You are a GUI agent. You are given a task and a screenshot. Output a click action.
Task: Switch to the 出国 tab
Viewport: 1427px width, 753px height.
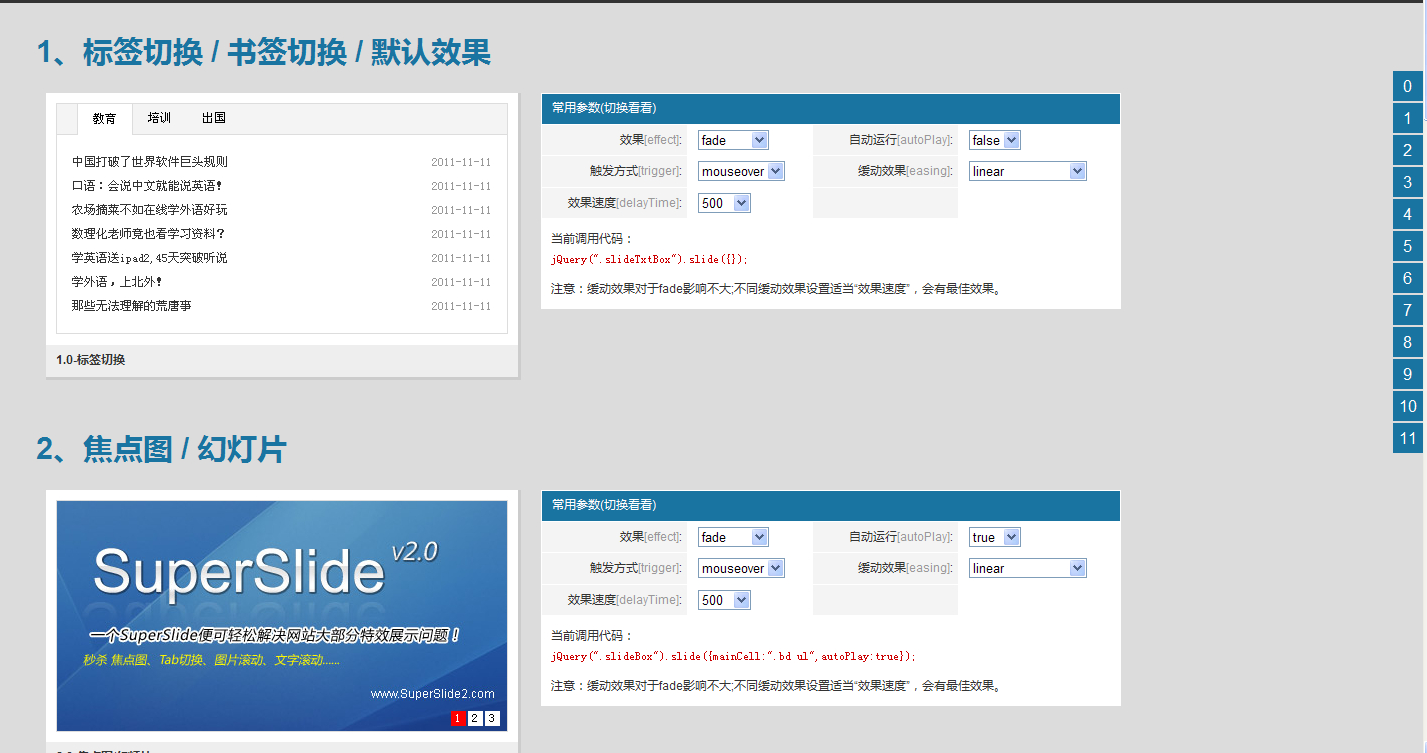click(x=213, y=118)
